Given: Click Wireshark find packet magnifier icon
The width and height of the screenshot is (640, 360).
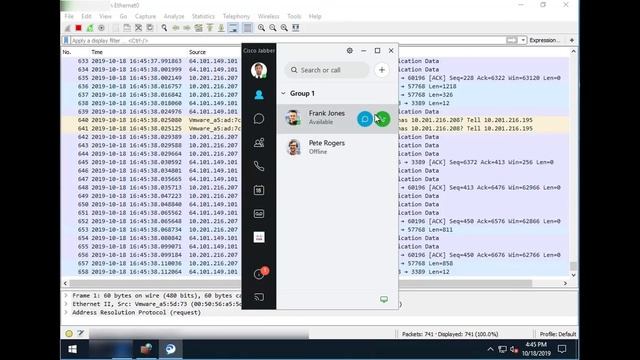Looking at the screenshot, I should (x=164, y=28).
